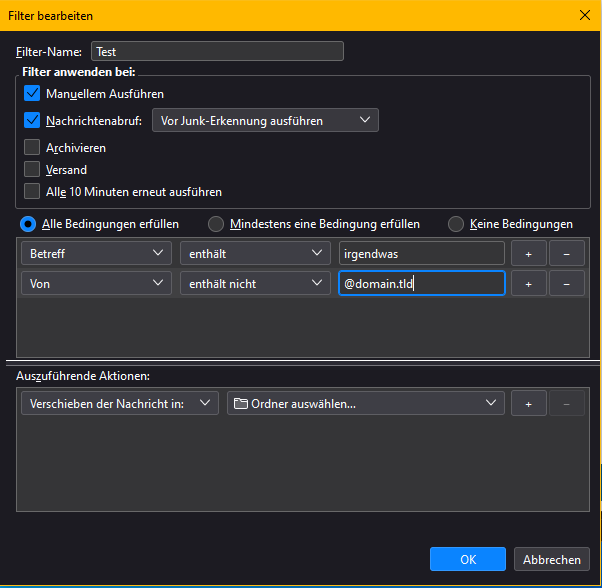Viewport: 602px width, 588px height.
Task: Uncheck Manuellem Ausführen checkbox
Action: tap(32, 94)
